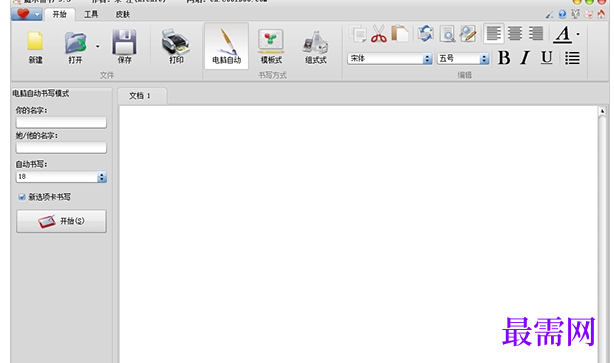Click the 你的名字 input field
This screenshot has height=363, width=614.
[61, 122]
